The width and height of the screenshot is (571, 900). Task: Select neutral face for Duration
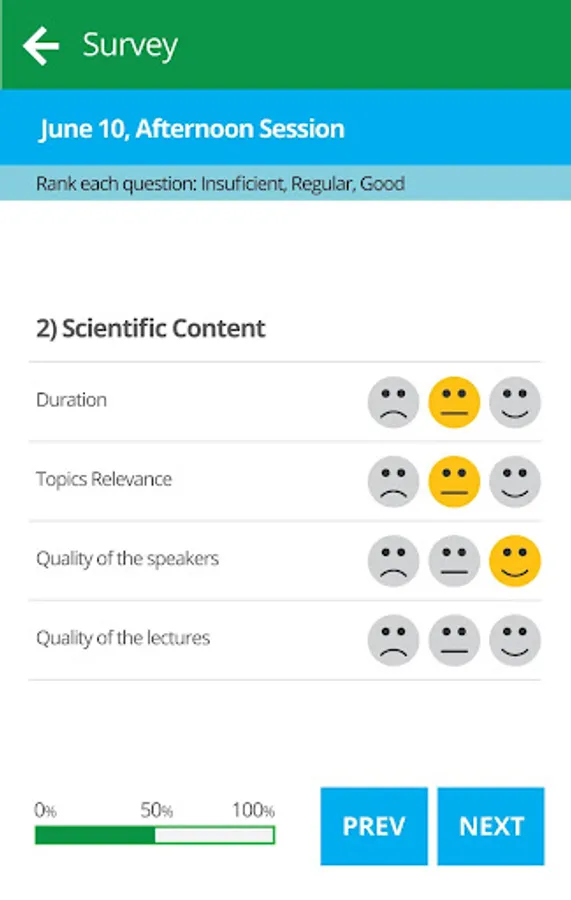tap(454, 402)
